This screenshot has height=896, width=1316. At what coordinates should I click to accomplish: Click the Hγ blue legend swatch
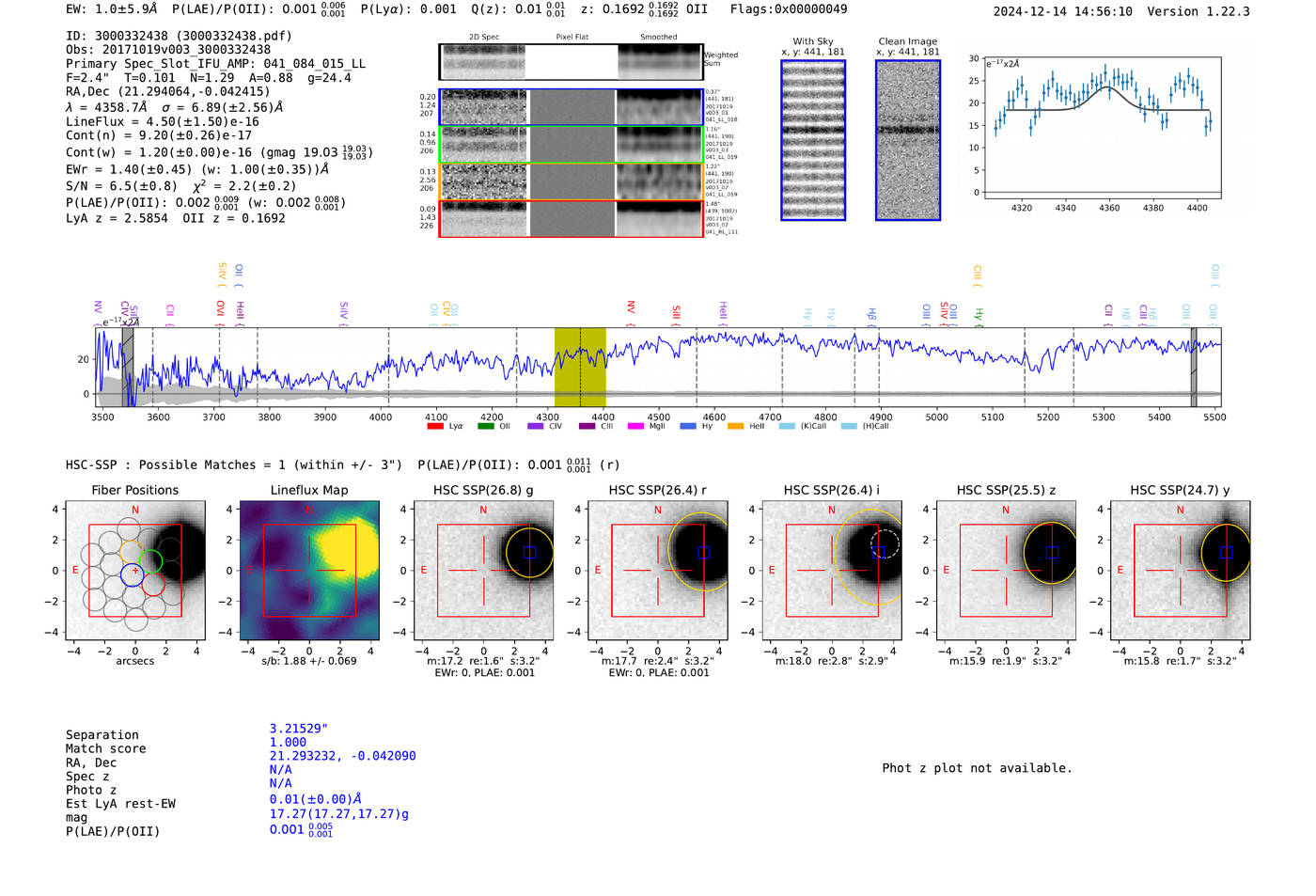click(x=688, y=426)
